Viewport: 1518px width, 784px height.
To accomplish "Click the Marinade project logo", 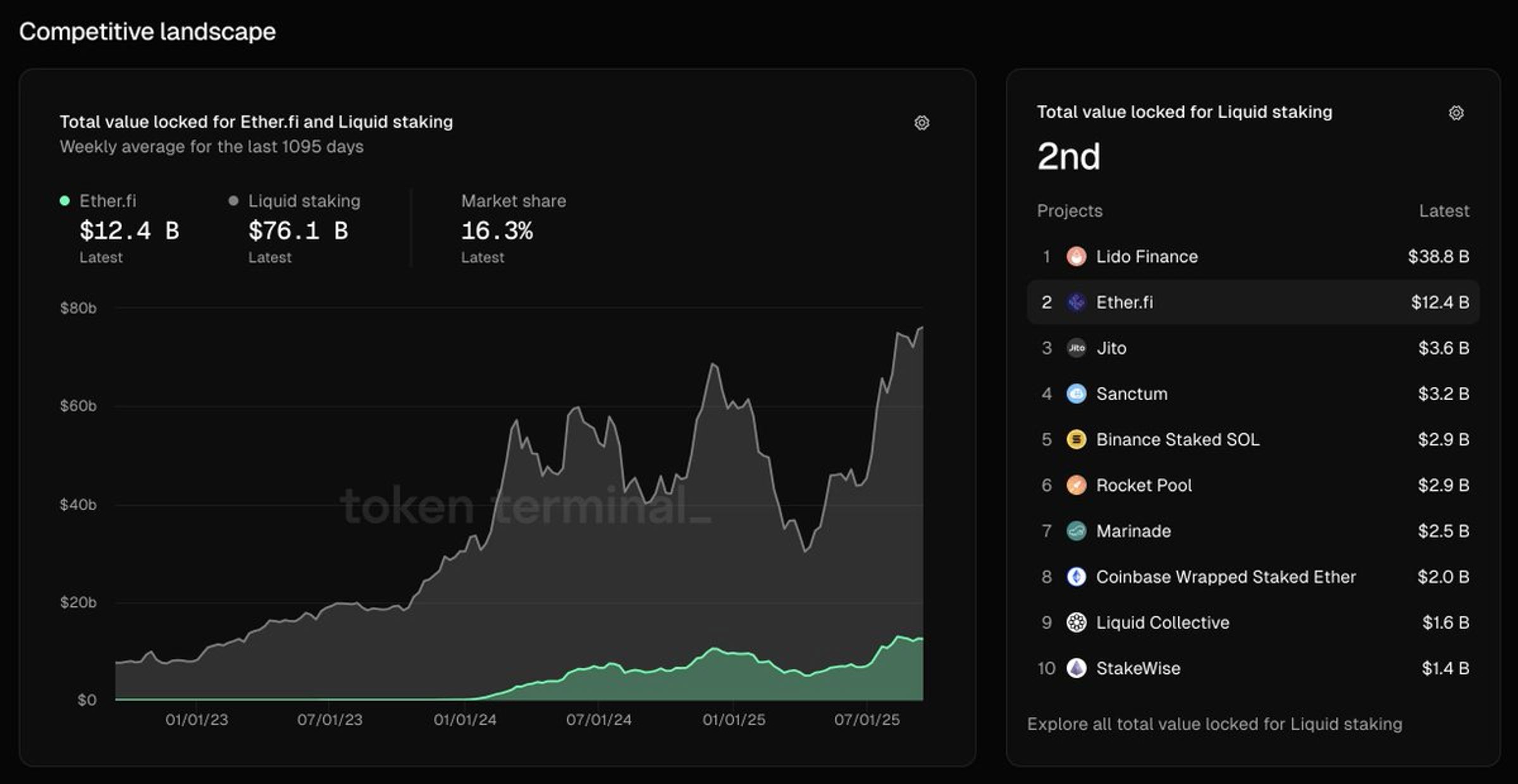I will point(1076,531).
